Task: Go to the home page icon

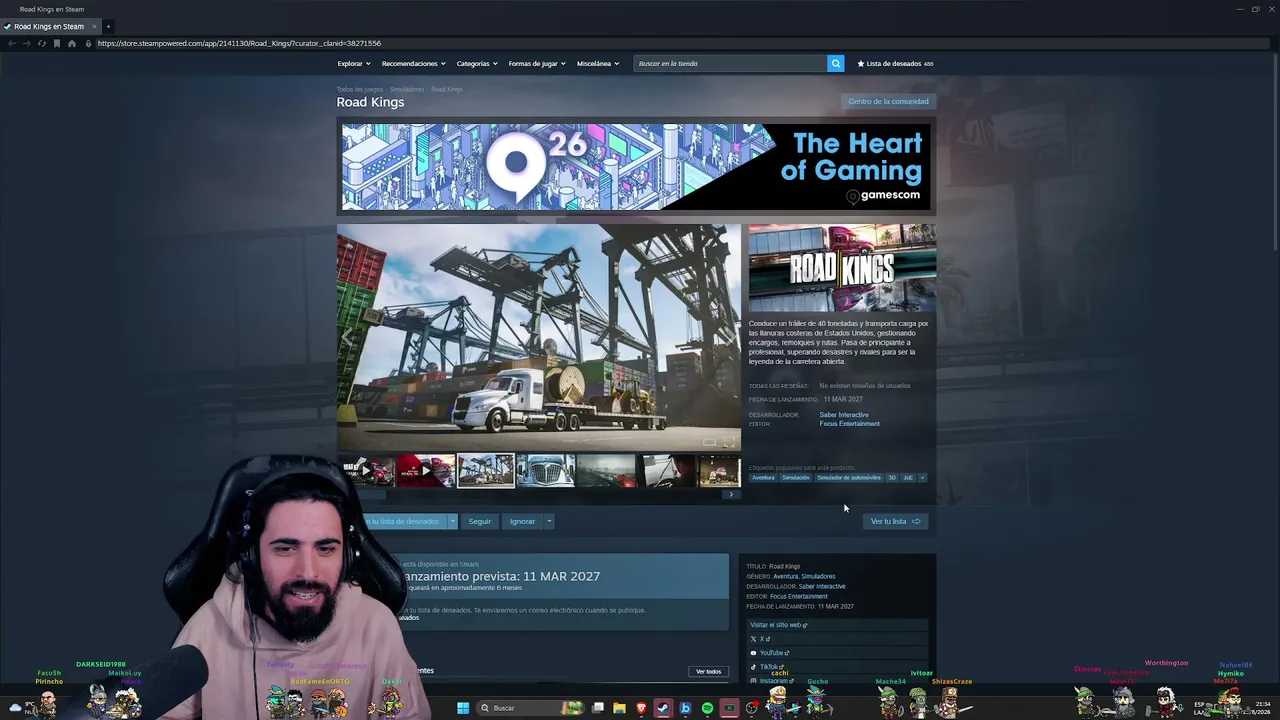Action: (x=72, y=43)
